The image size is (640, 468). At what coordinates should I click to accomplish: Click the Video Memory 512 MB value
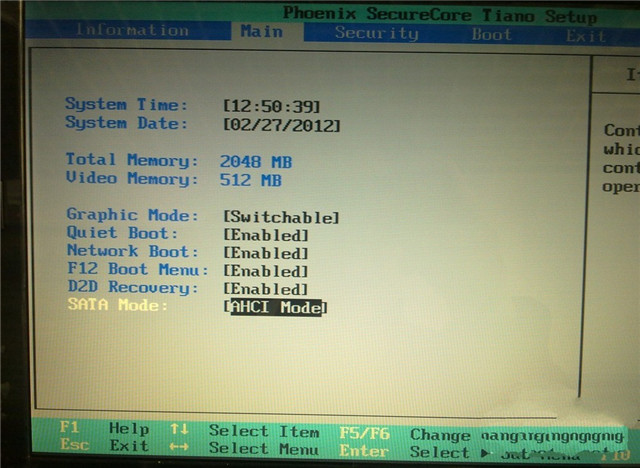pos(250,180)
